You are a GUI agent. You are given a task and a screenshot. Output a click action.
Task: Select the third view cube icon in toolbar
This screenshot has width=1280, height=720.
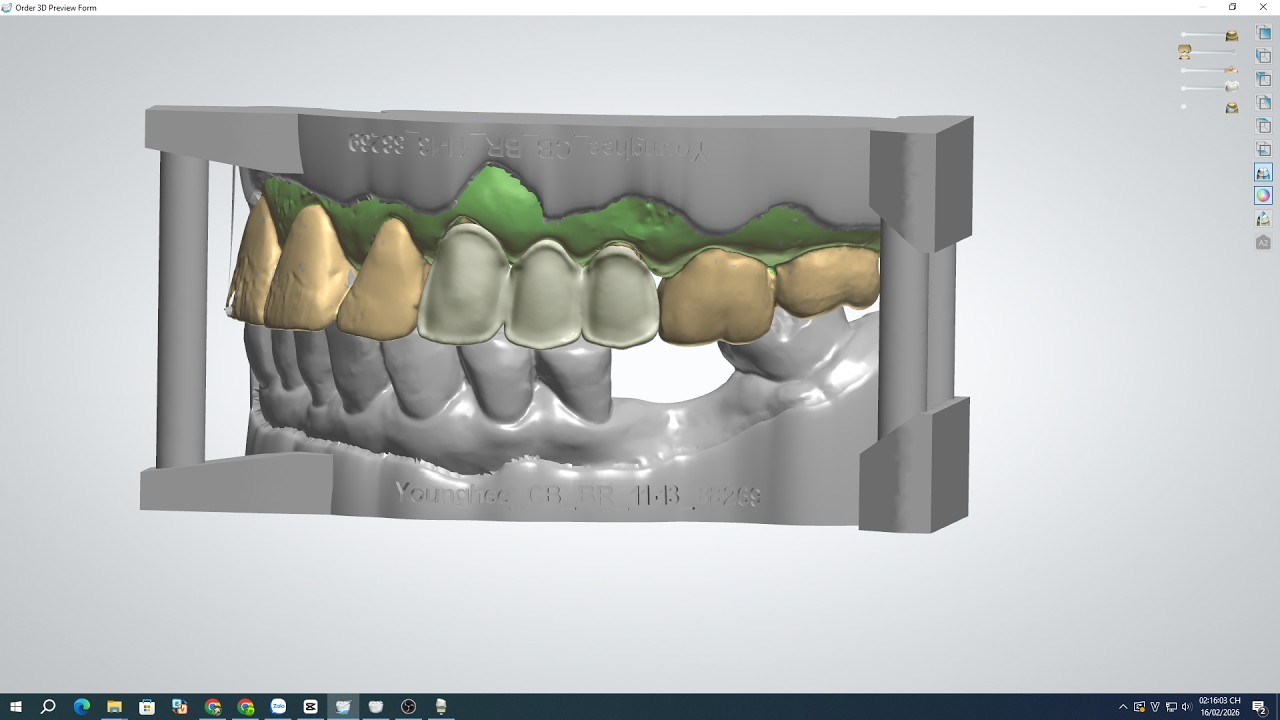tap(1264, 79)
